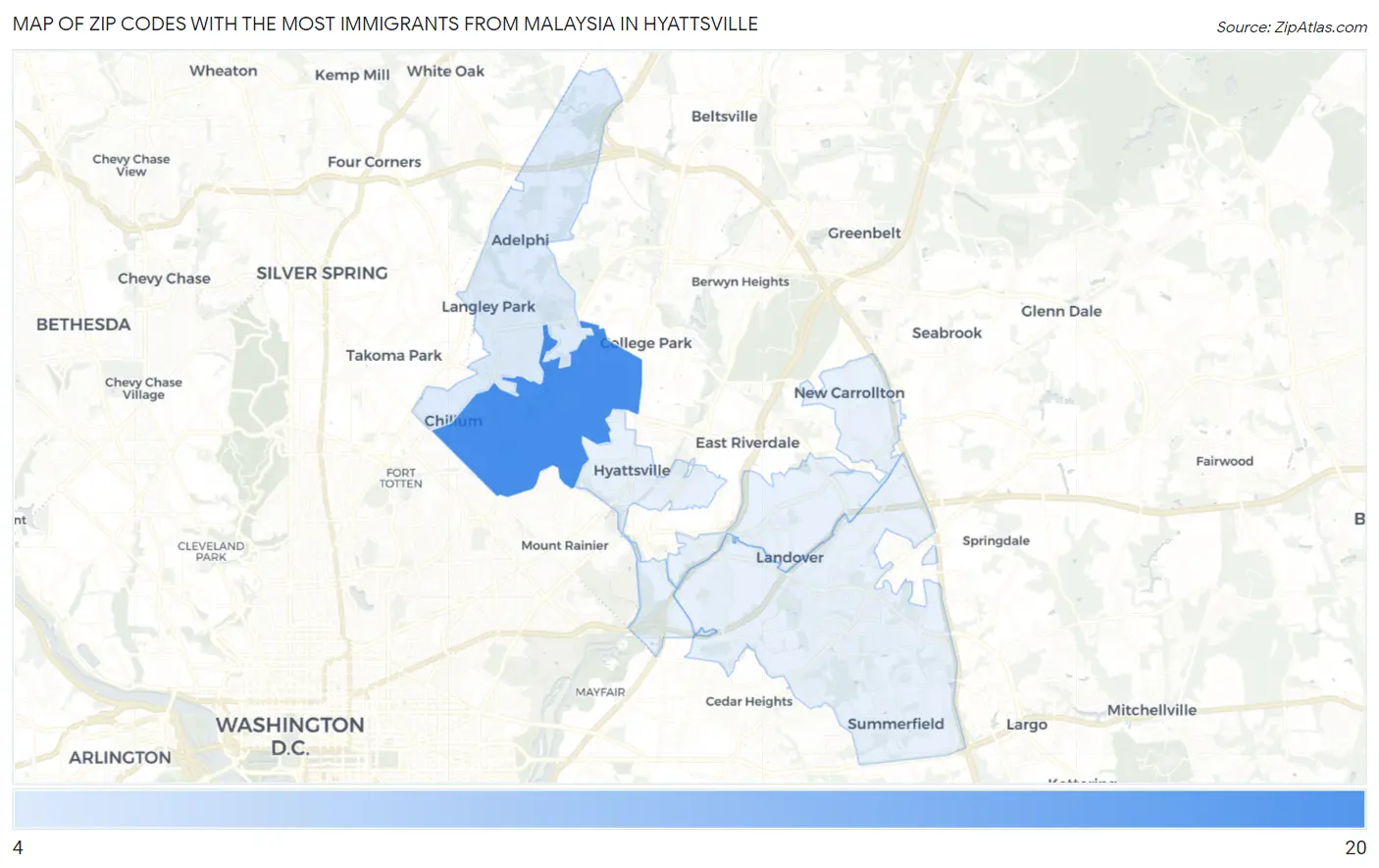Click the FORT TOTTEN label

click(x=401, y=478)
